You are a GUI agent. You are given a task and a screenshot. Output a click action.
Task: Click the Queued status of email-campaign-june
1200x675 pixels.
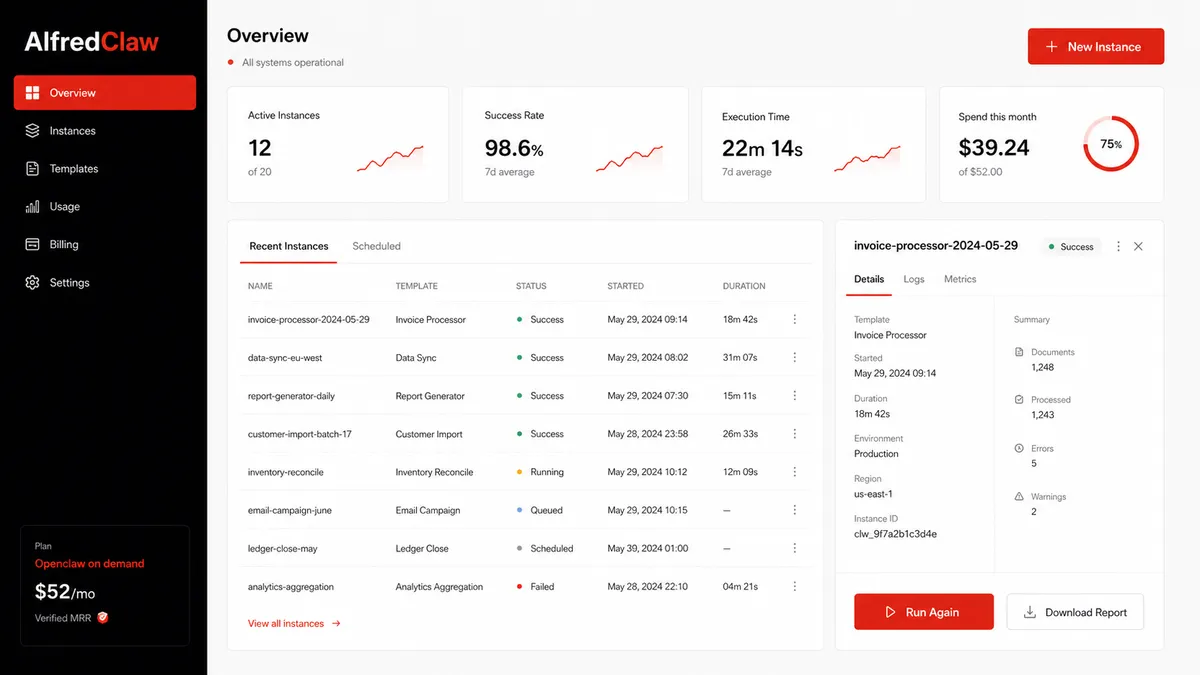coord(540,510)
